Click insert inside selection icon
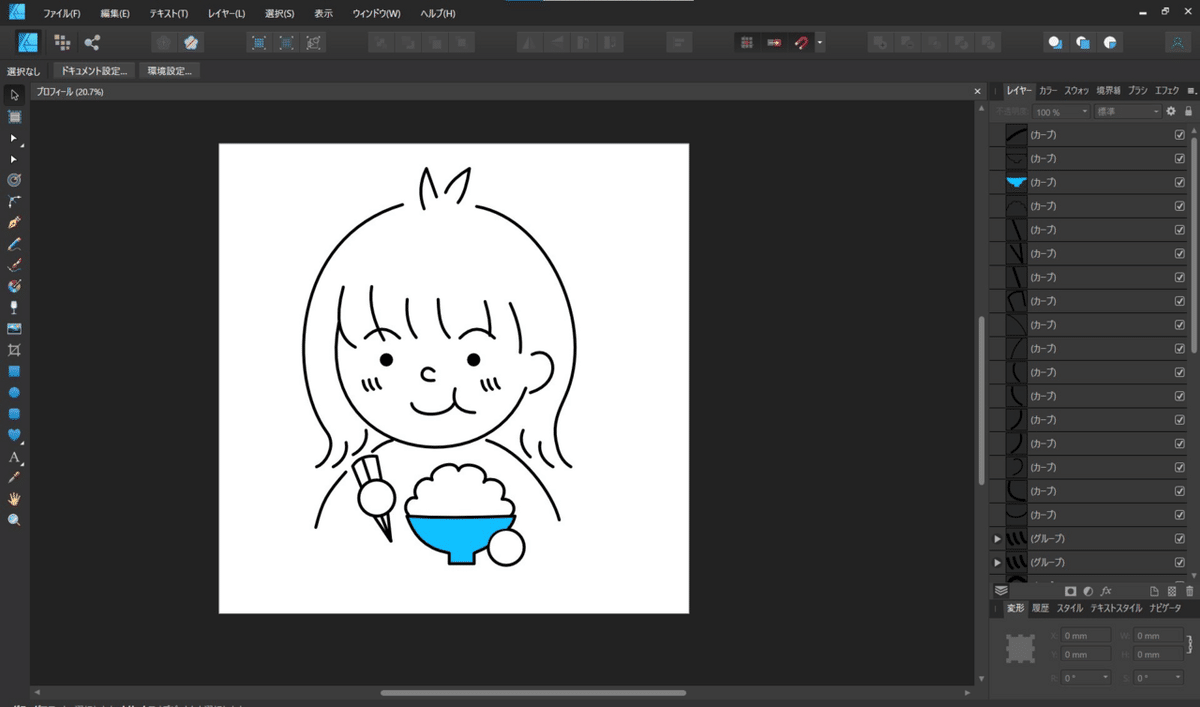Screen dimensions: 1200x707 [x=1110, y=43]
